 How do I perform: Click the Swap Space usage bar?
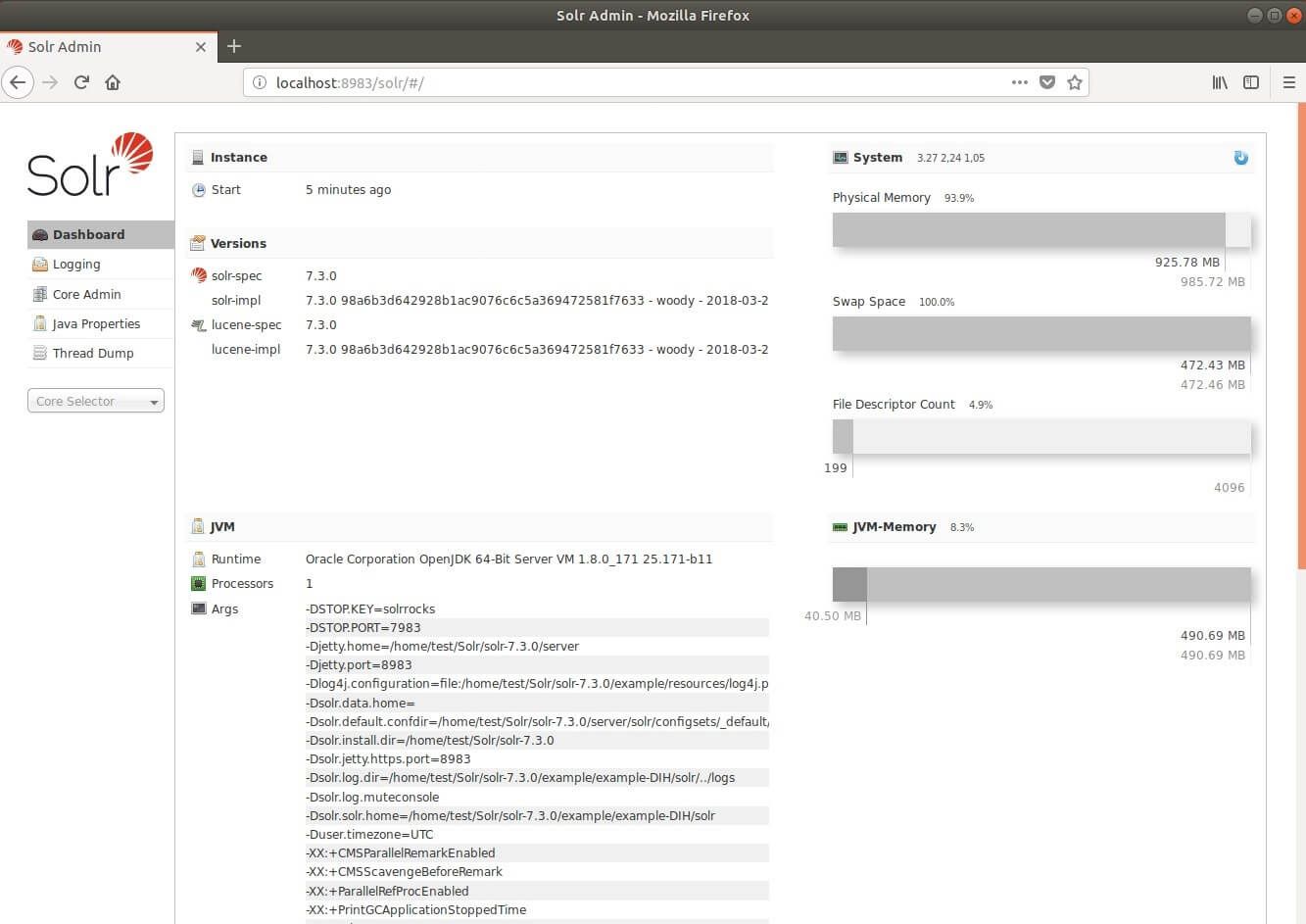1041,333
